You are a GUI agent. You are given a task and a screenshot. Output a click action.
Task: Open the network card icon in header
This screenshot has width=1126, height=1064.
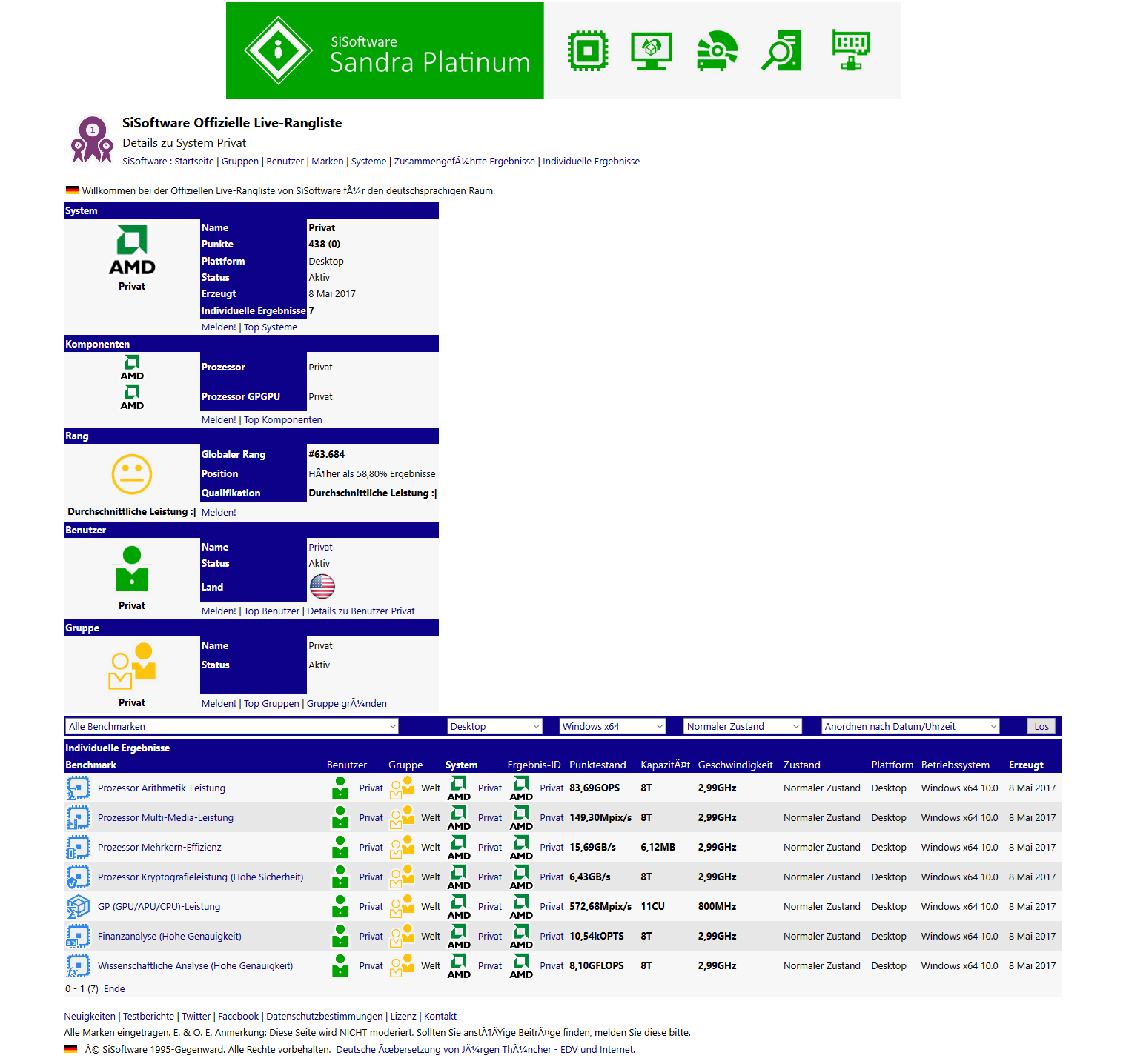click(x=851, y=50)
